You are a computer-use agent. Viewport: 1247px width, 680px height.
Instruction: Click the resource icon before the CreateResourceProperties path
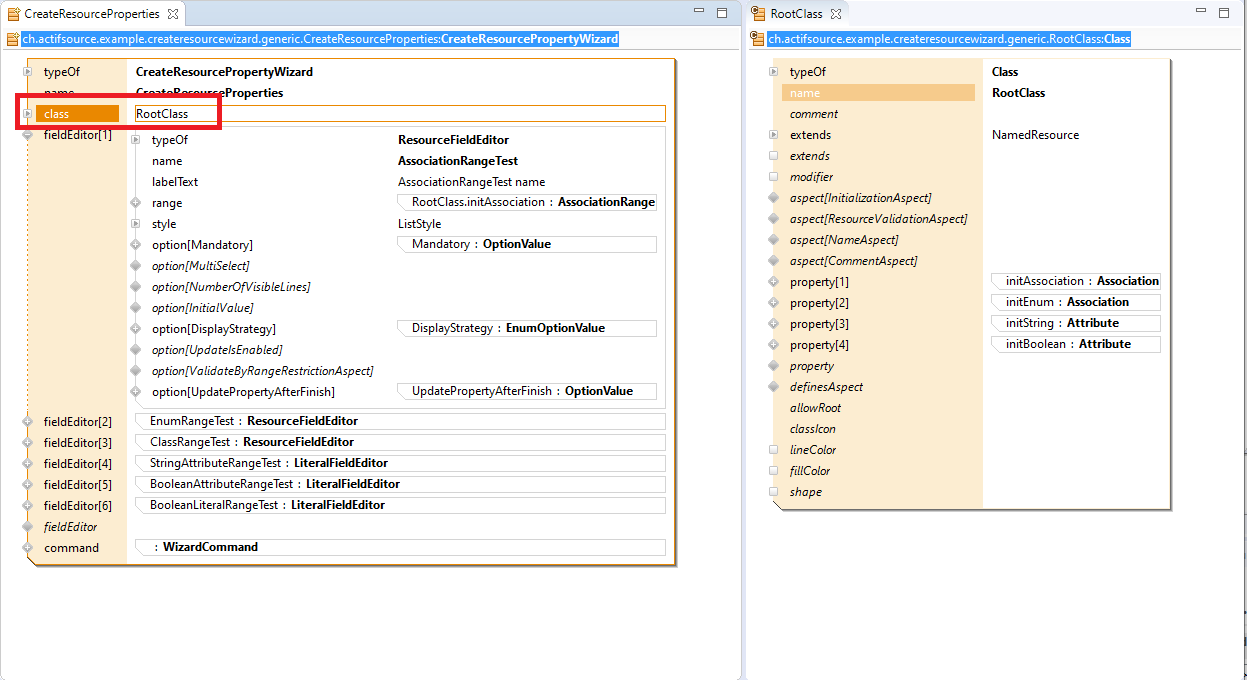pos(13,40)
